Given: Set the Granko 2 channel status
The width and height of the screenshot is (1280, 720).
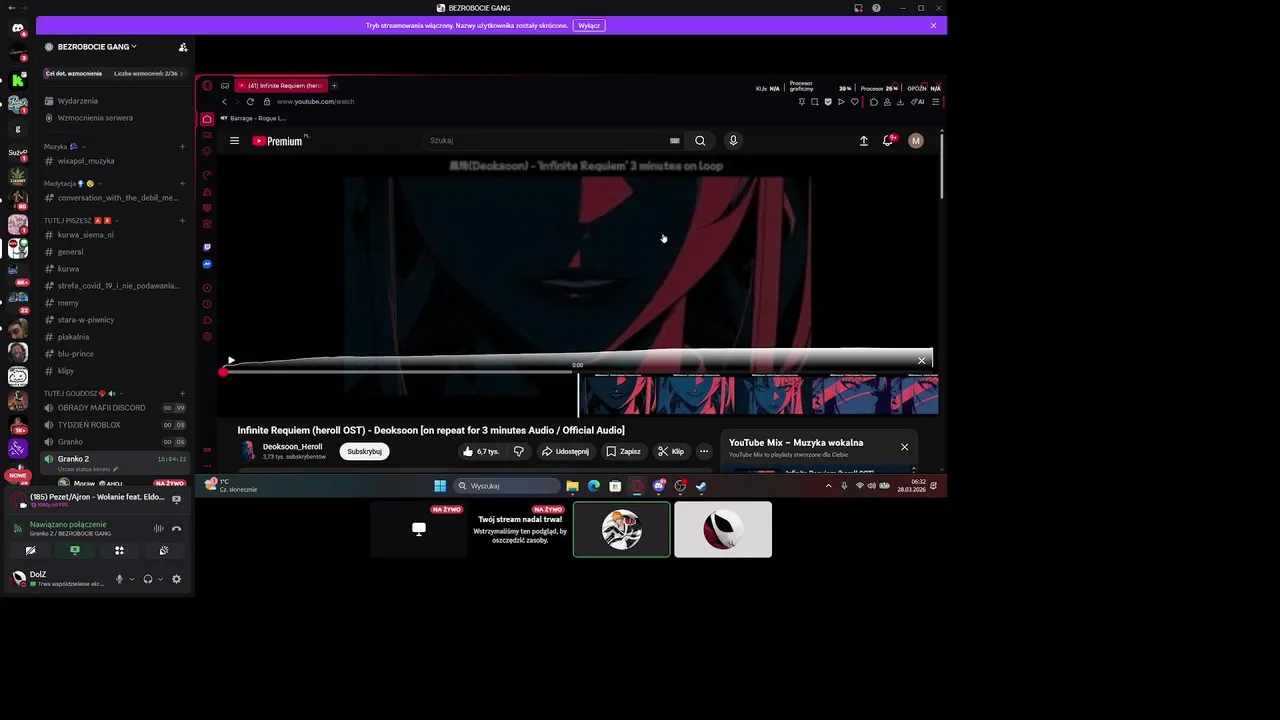Looking at the screenshot, I should coord(88,469).
